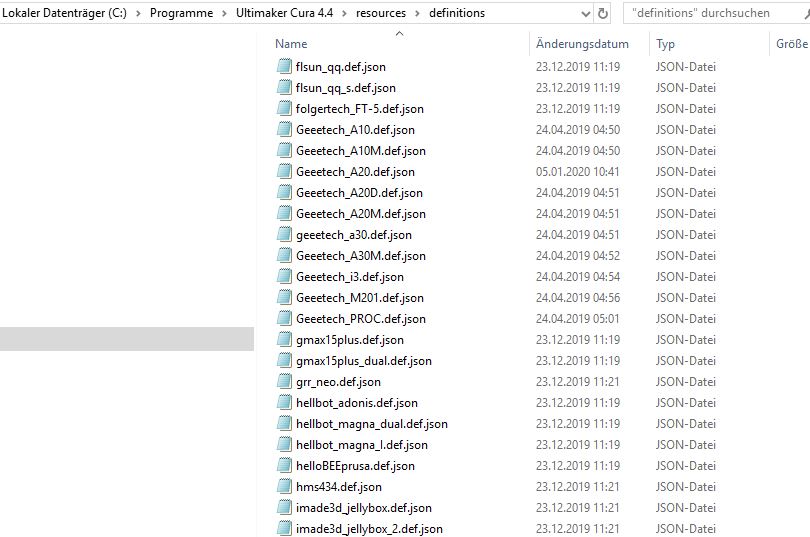Click the file icon of Geeetech_A20M.def.json
This screenshot has height=537, width=810.
point(284,213)
